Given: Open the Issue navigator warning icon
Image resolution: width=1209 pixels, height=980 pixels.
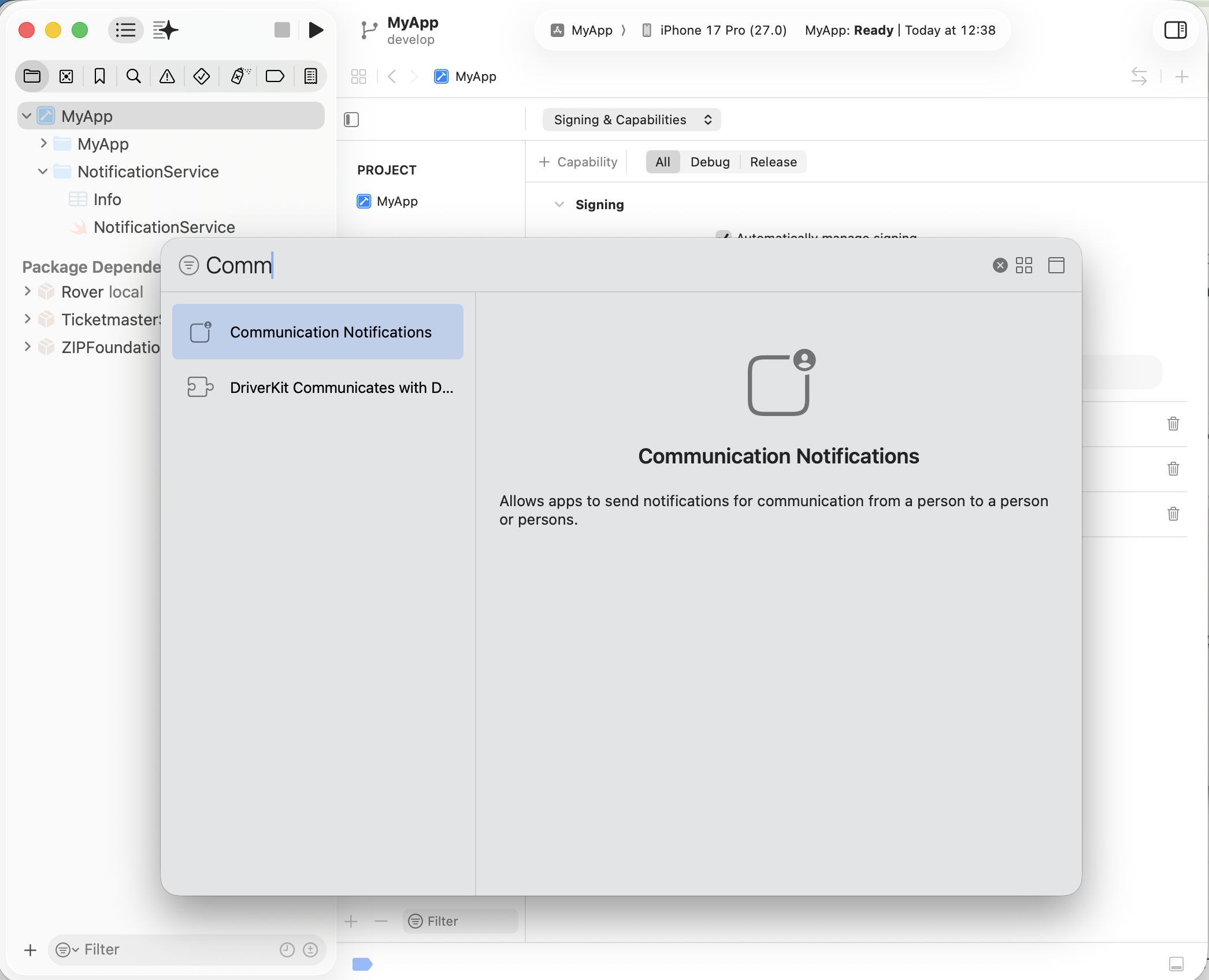Looking at the screenshot, I should pos(167,76).
